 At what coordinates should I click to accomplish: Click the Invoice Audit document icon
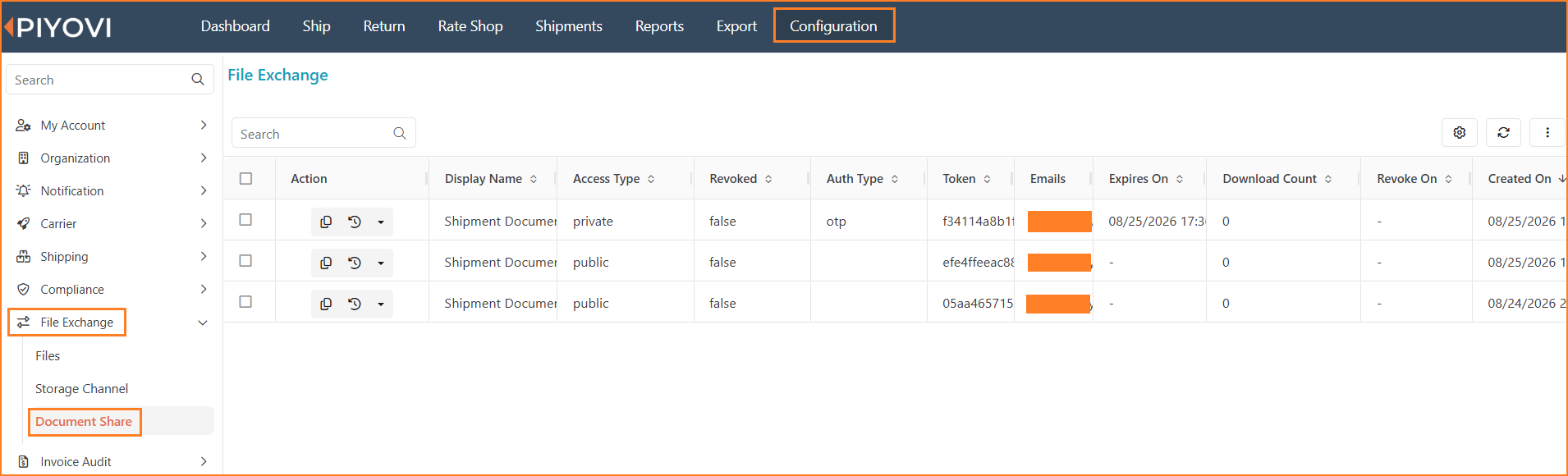[x=23, y=461]
